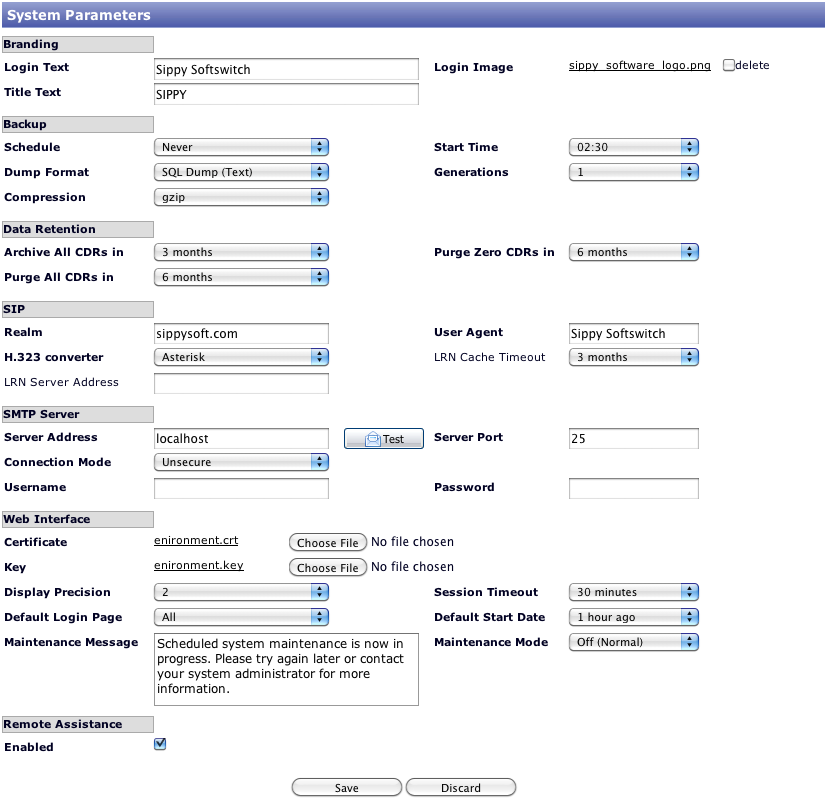This screenshot has width=825, height=802.
Task: Click into the Login Text field
Action: 286,69
